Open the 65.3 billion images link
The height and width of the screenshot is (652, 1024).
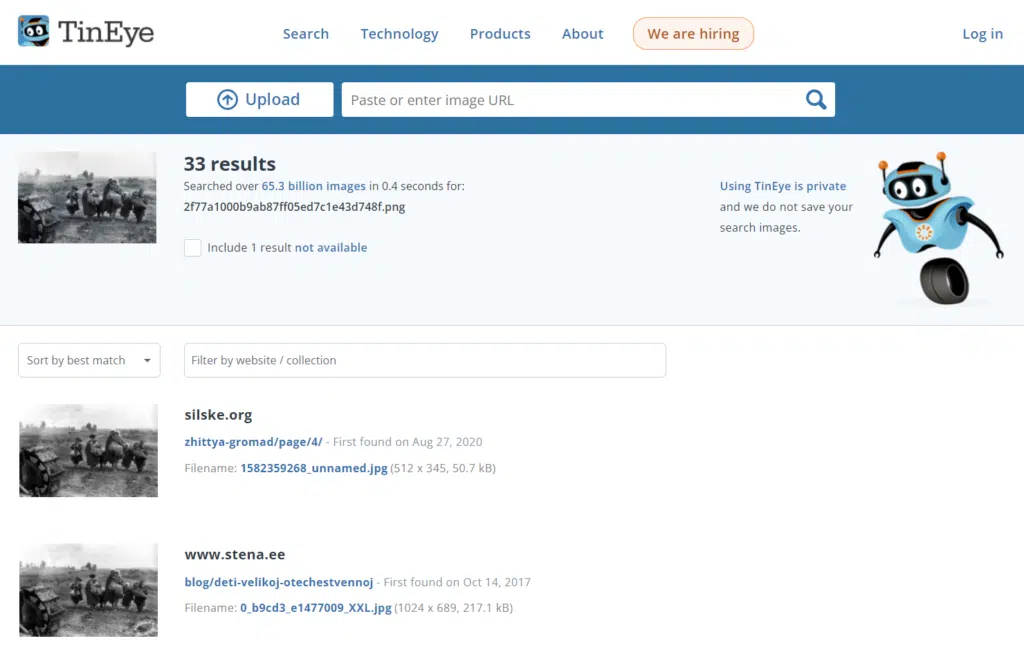pos(313,186)
